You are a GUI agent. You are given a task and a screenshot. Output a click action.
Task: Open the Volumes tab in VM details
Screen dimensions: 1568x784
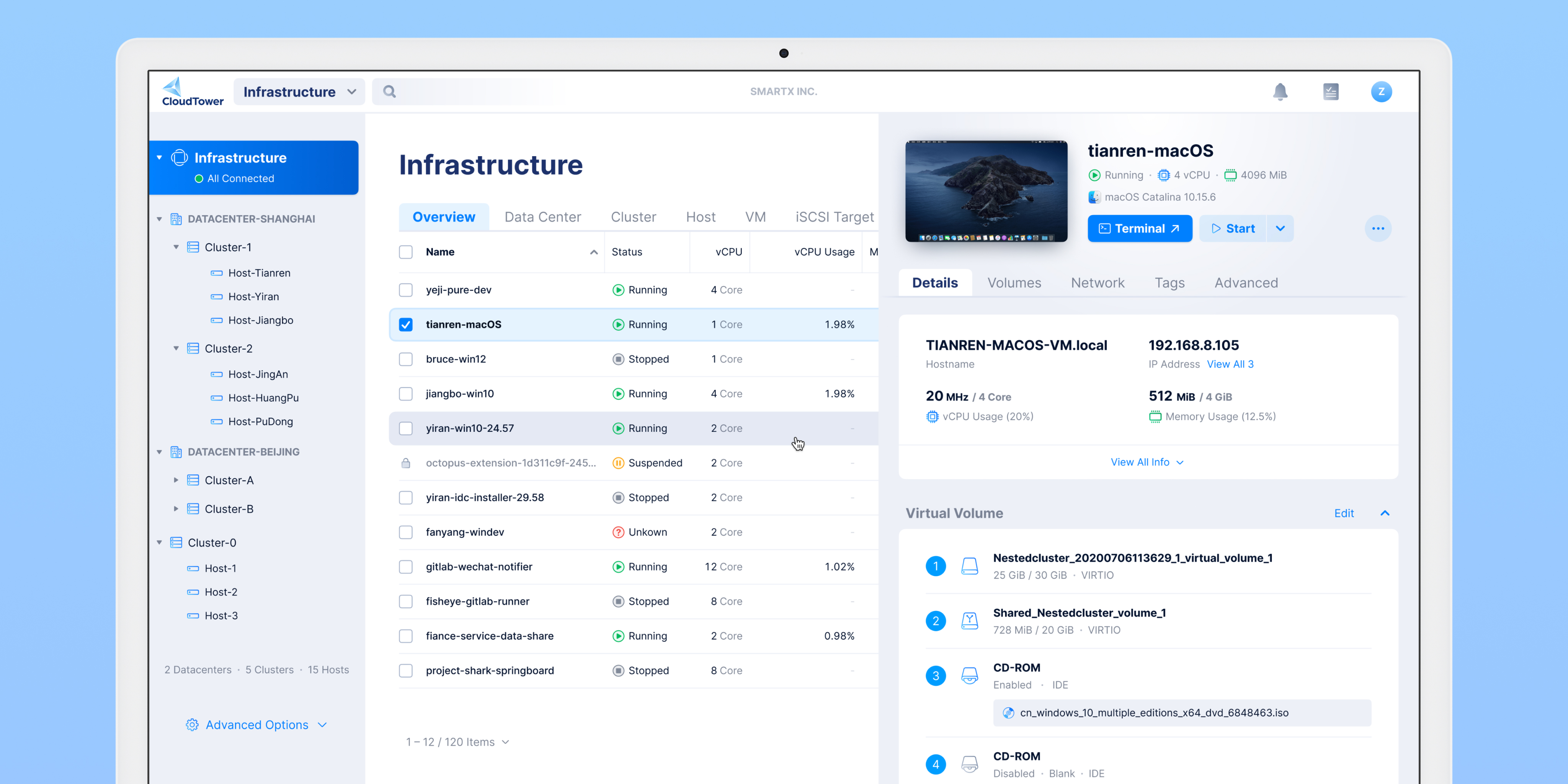pos(1014,283)
